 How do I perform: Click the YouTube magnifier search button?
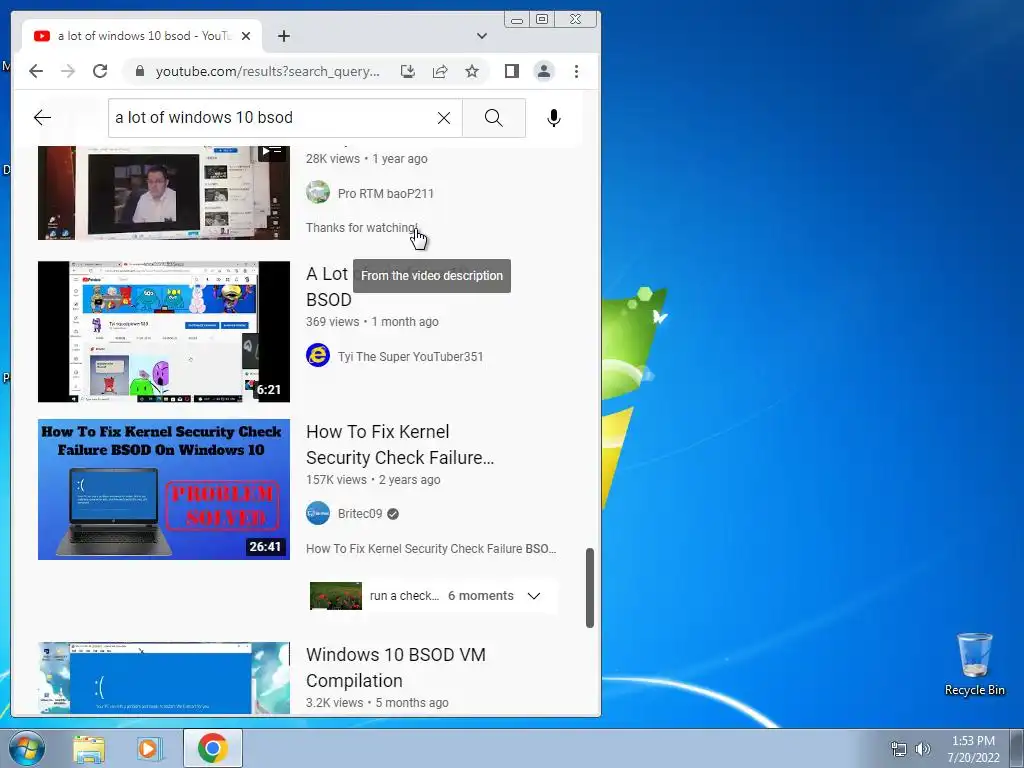(494, 118)
